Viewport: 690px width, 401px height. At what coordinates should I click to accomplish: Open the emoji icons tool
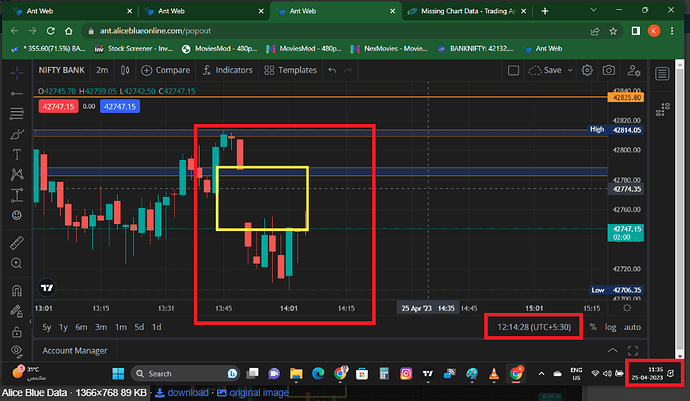click(17, 215)
